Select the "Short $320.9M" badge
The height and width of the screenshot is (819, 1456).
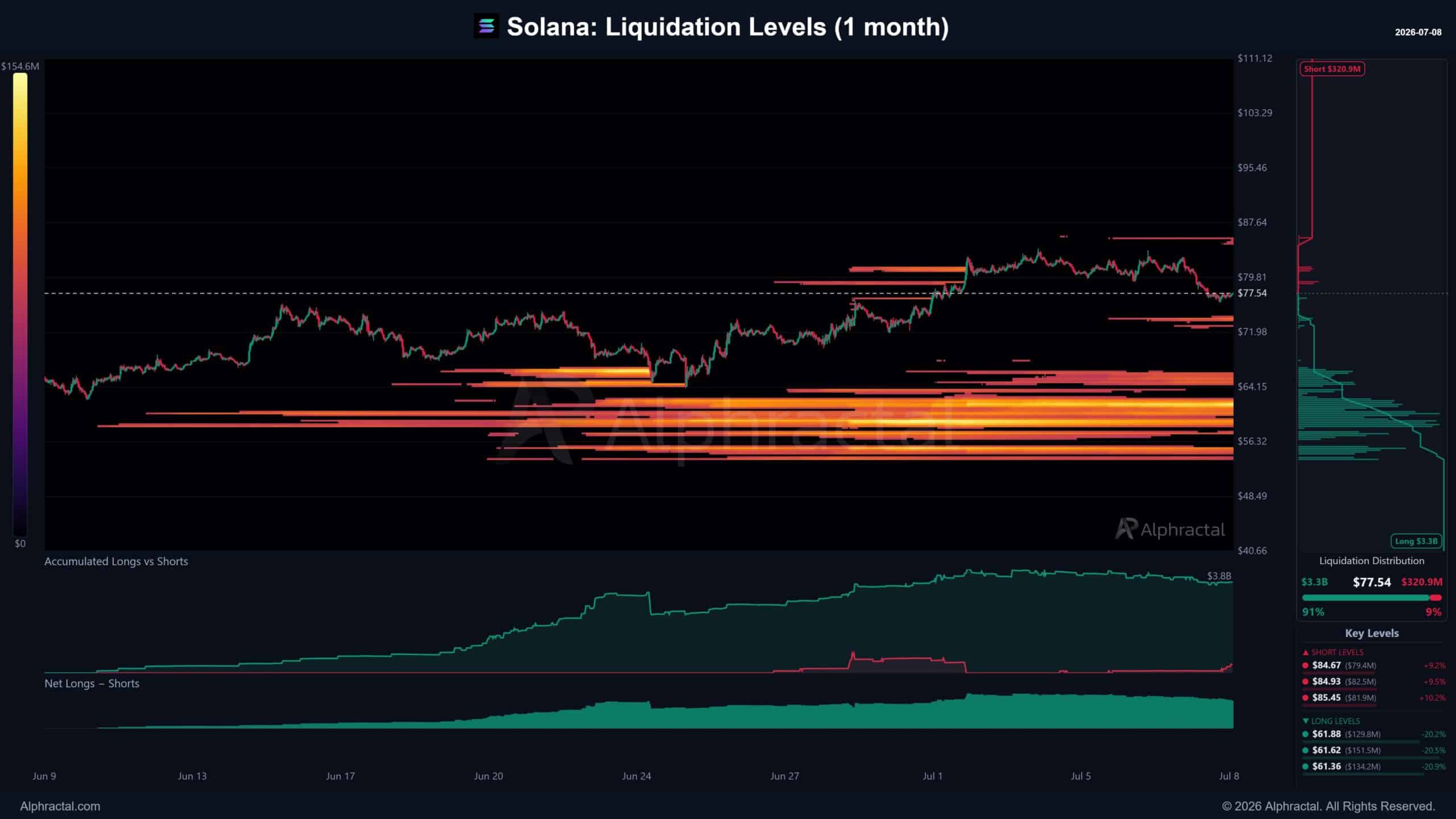tap(1332, 69)
